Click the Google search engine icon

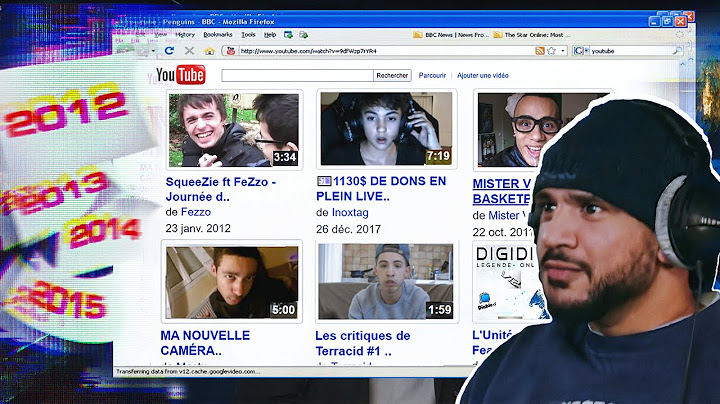(x=579, y=50)
